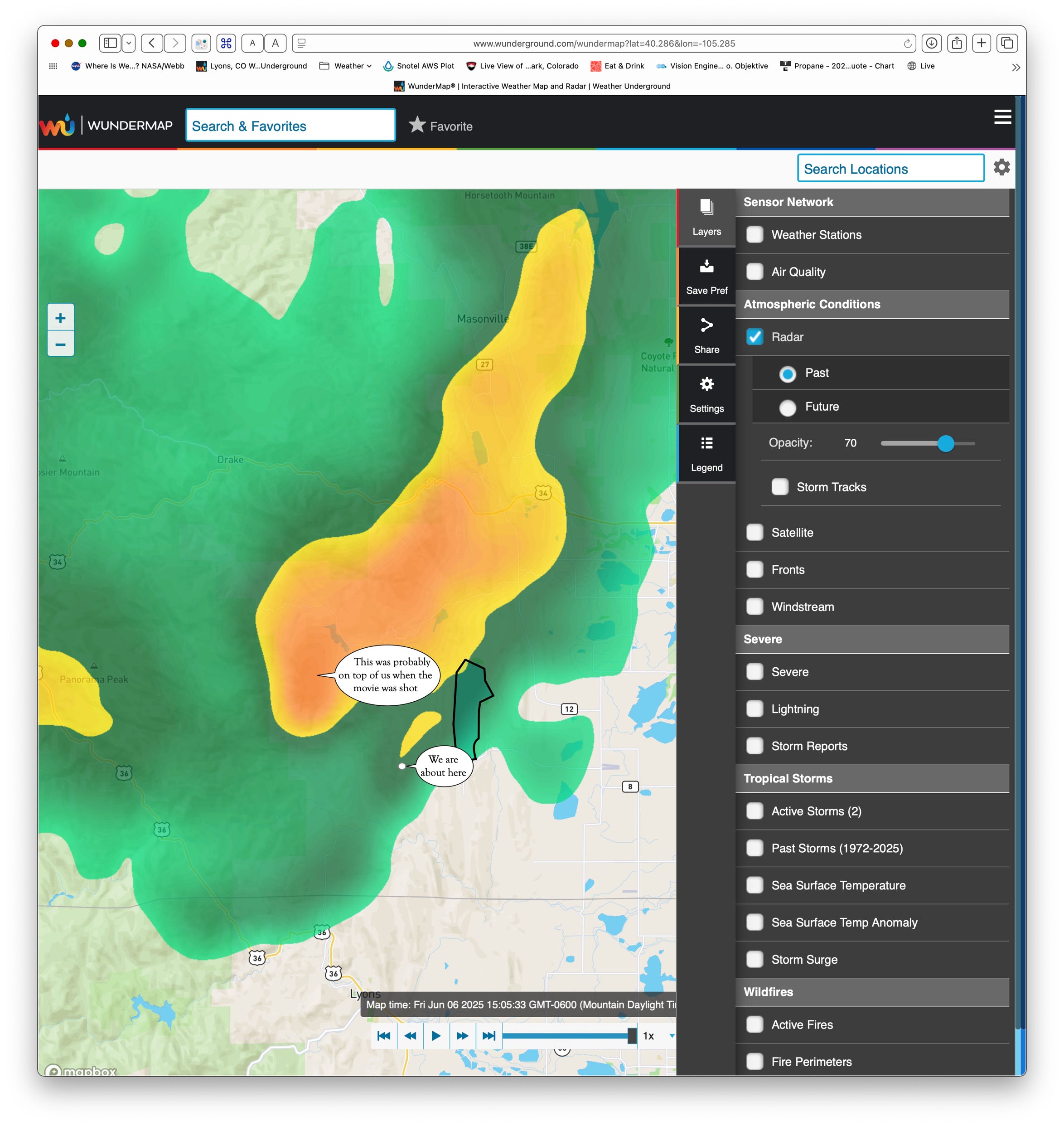Open the Safari share sheet
The image size is (1064, 1126).
point(957,43)
